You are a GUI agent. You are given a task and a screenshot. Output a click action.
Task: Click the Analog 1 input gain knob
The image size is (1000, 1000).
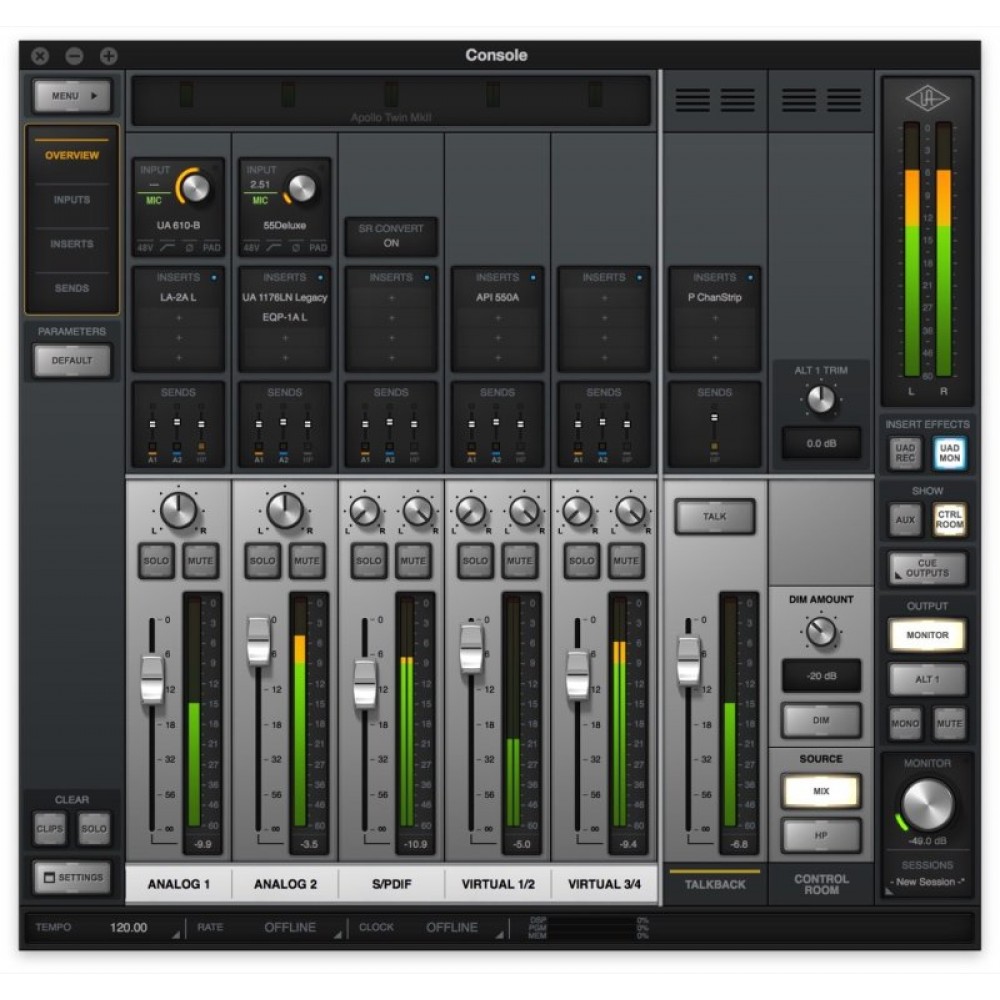(x=195, y=187)
